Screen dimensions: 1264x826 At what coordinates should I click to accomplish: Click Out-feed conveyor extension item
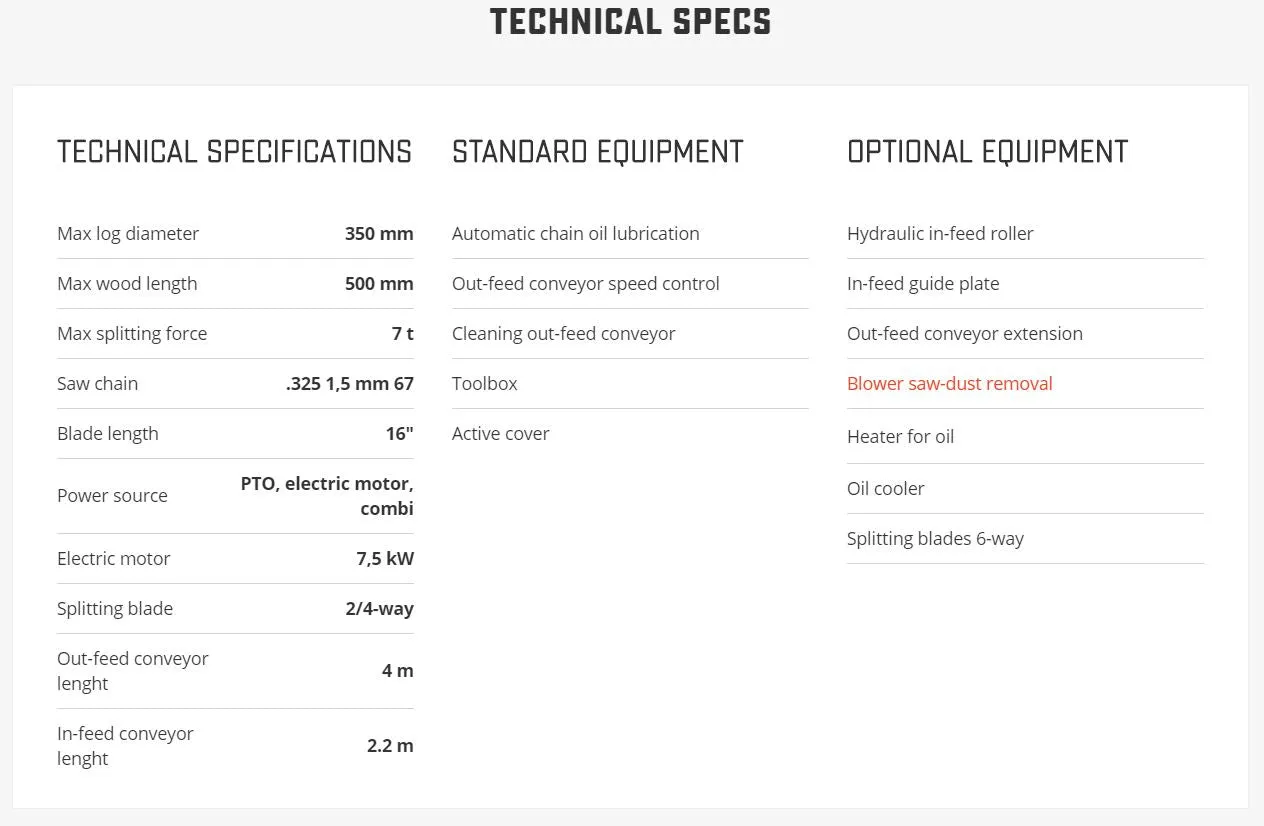coord(965,333)
